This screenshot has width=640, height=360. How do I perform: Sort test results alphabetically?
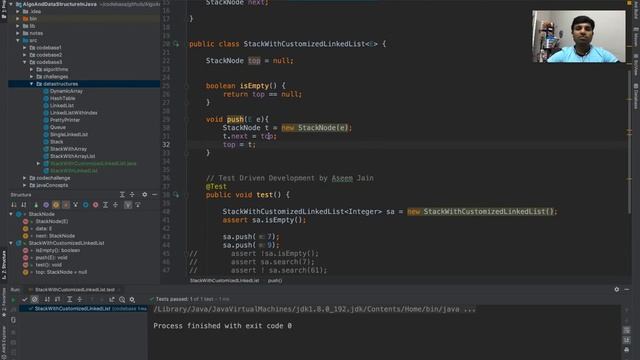[47, 300]
